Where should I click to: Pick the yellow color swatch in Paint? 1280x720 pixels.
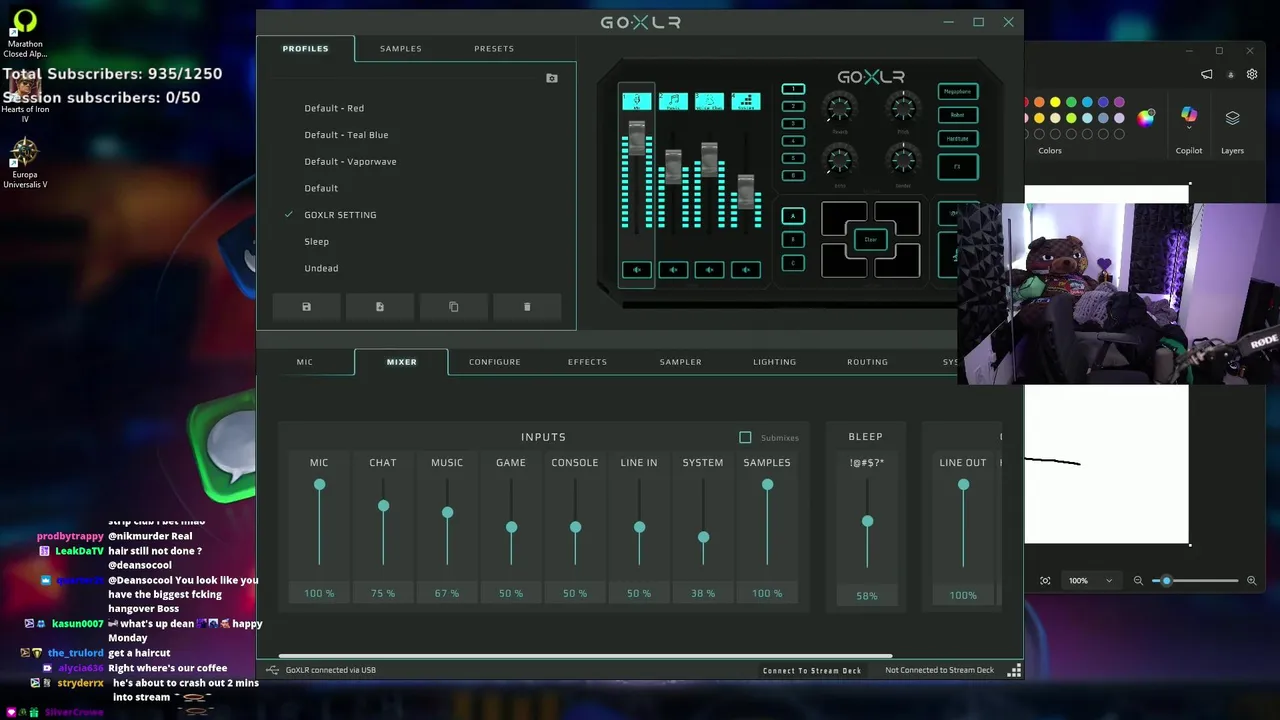1055,102
